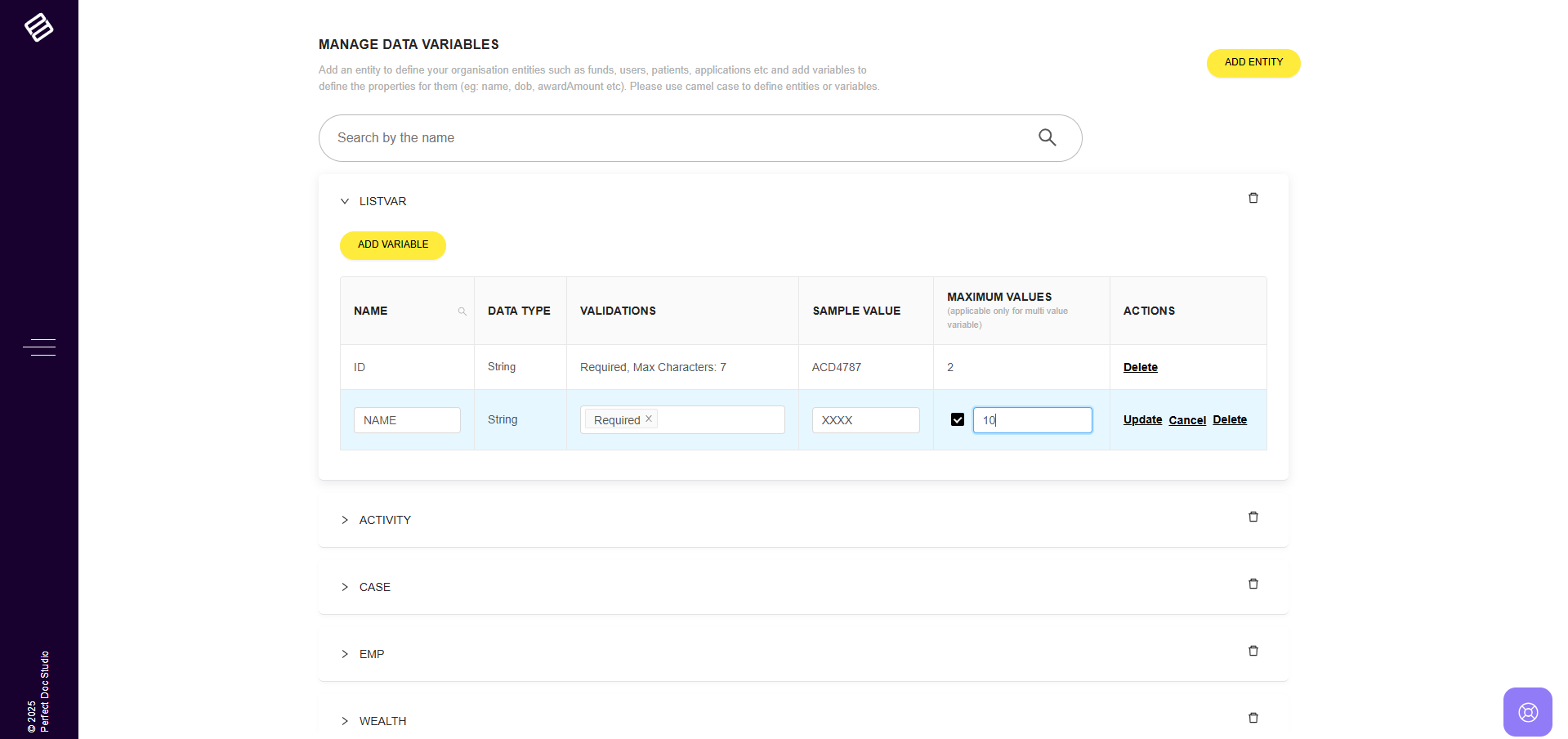Expand the ACTIVITY entity section

(x=345, y=521)
